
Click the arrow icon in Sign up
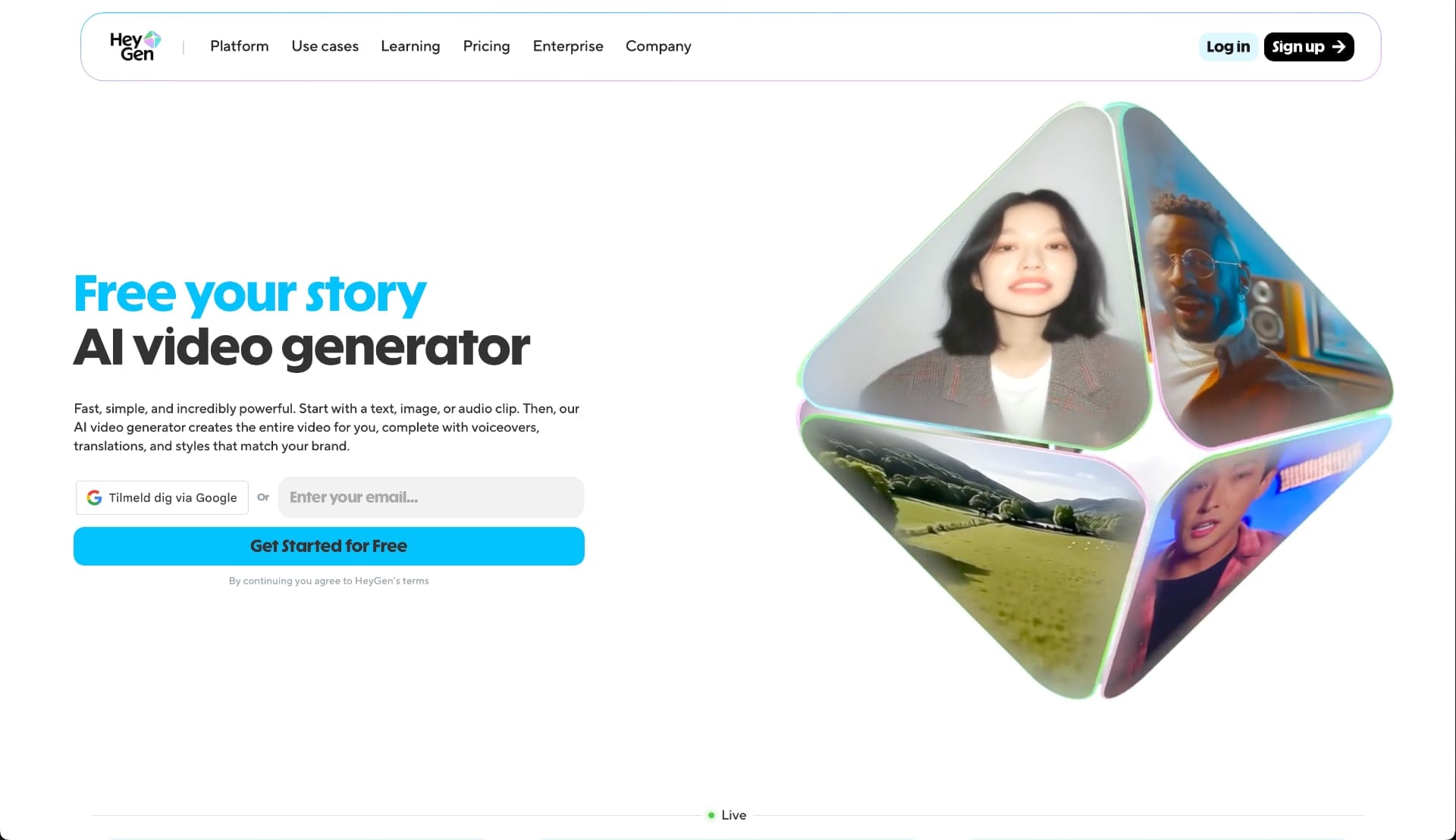click(x=1338, y=47)
